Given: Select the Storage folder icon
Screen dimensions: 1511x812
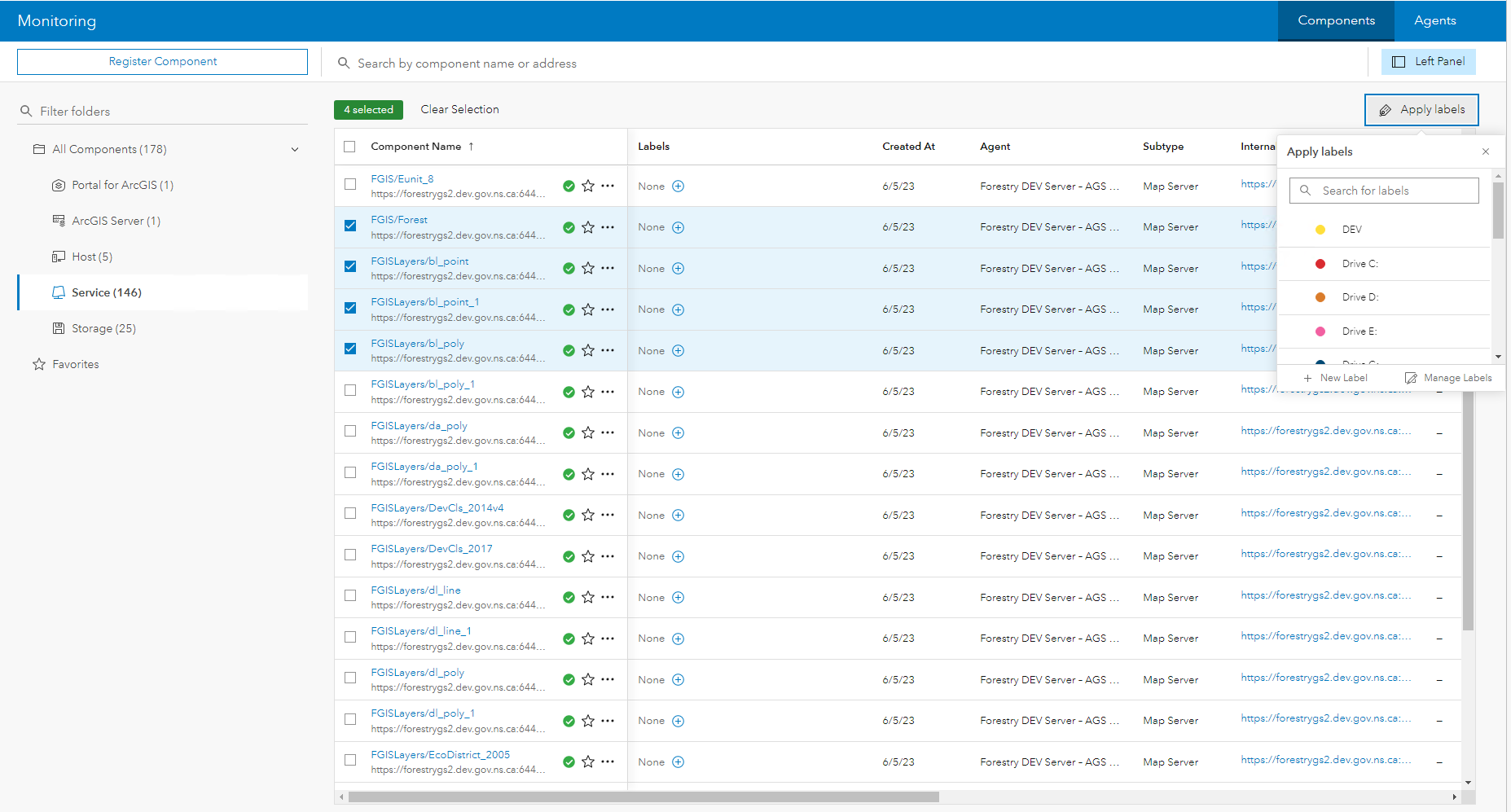Looking at the screenshot, I should click(59, 328).
